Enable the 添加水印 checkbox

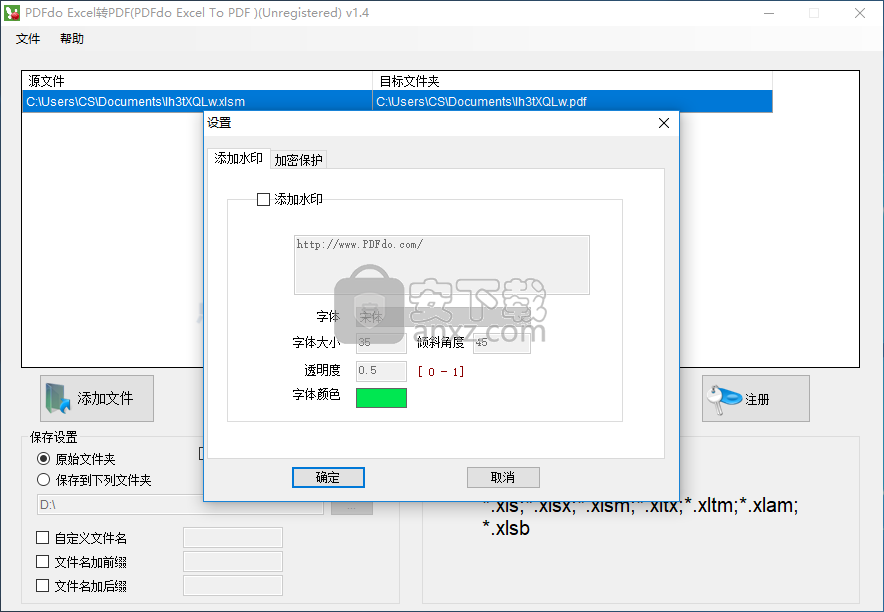pyautogui.click(x=263, y=199)
